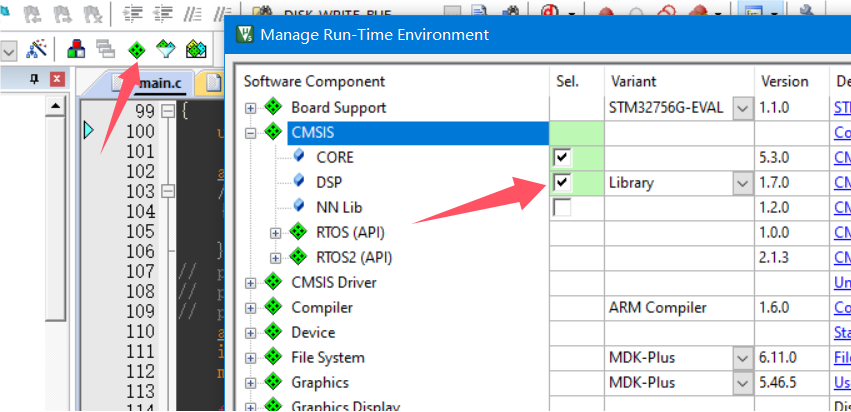Open the Pack Installer toolbar icon

tap(196, 50)
